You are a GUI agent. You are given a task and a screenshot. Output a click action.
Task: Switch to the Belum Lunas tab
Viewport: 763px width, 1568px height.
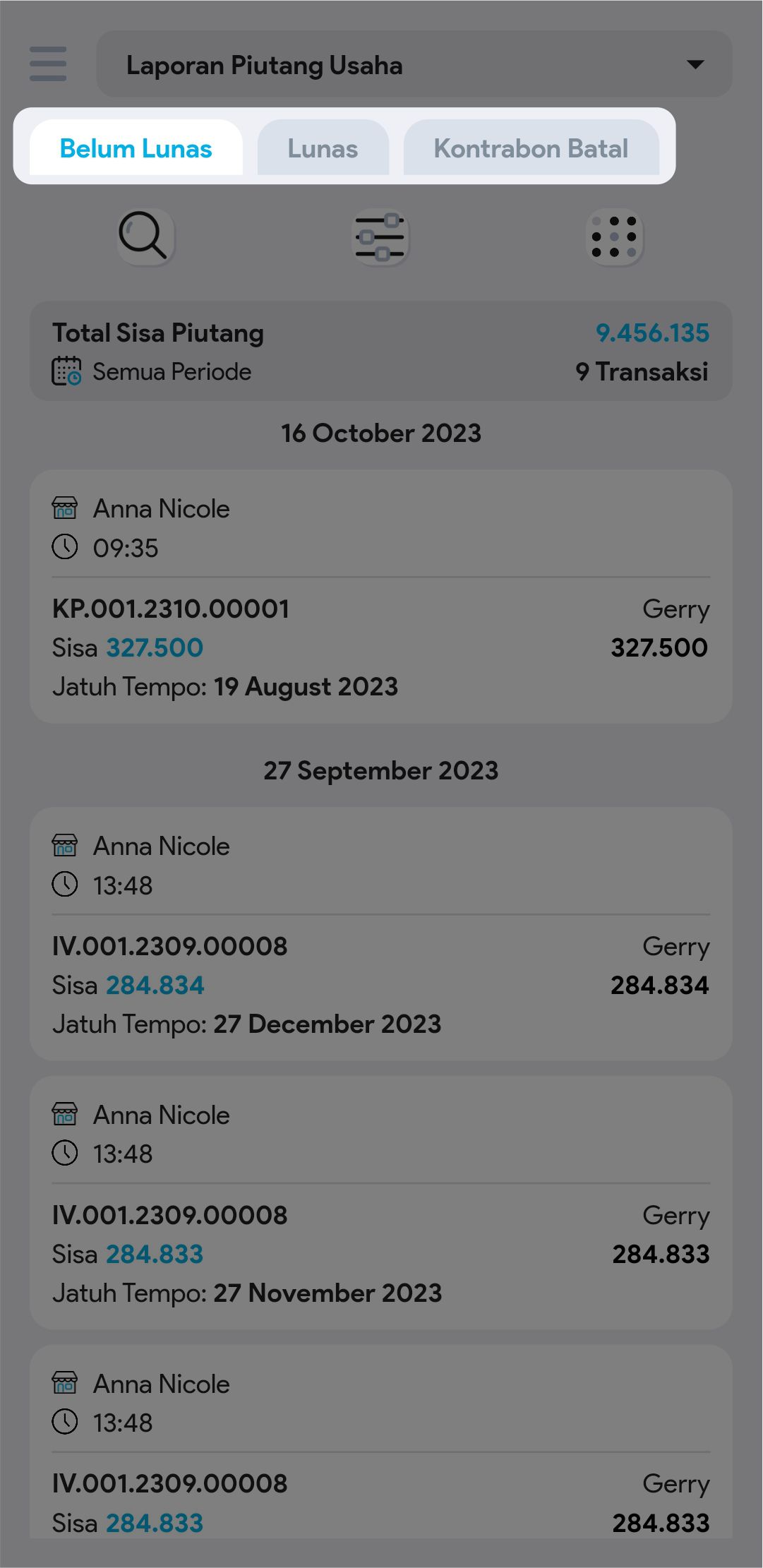click(136, 148)
